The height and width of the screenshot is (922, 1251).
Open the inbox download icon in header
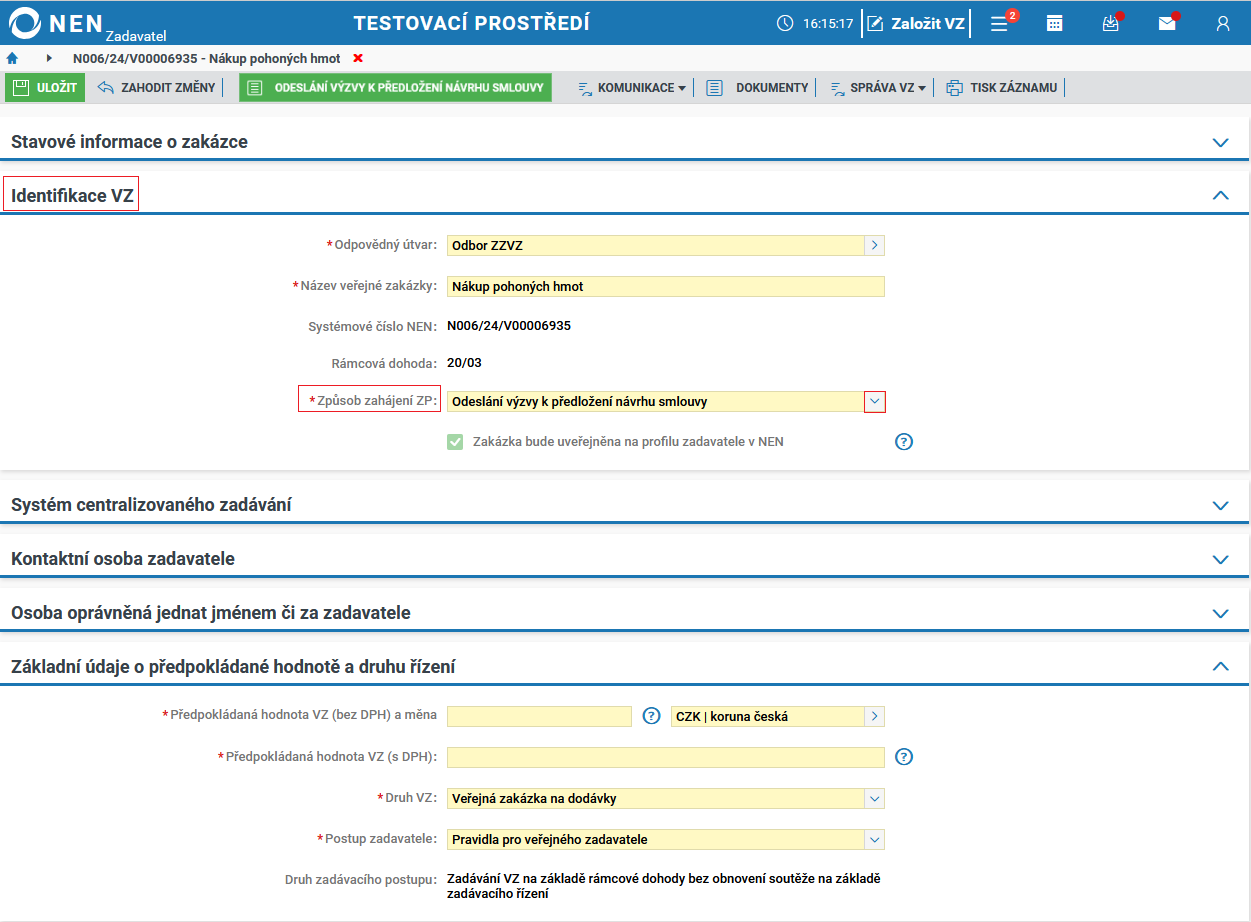(1111, 23)
